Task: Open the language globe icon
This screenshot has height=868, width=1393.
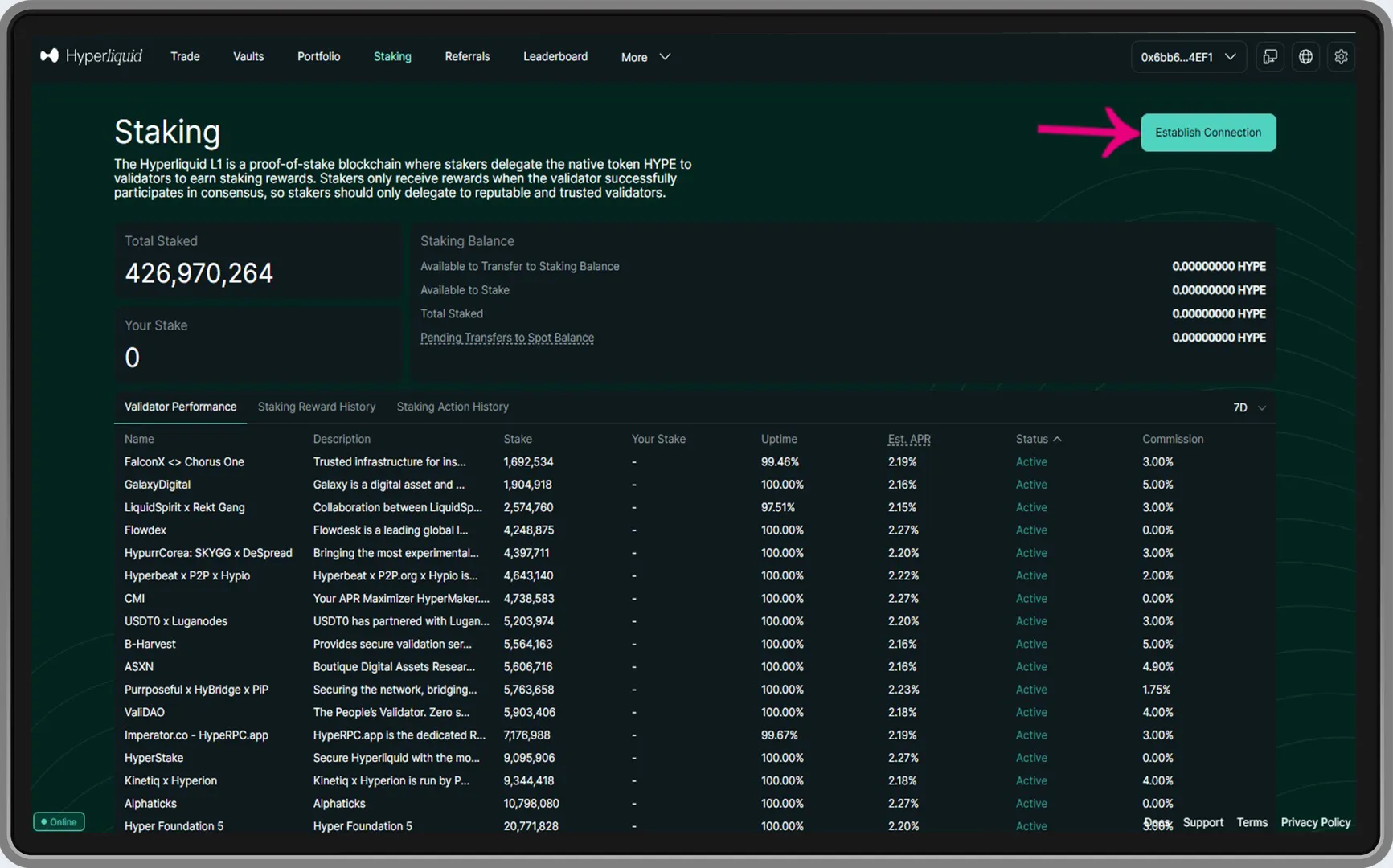Action: point(1305,57)
